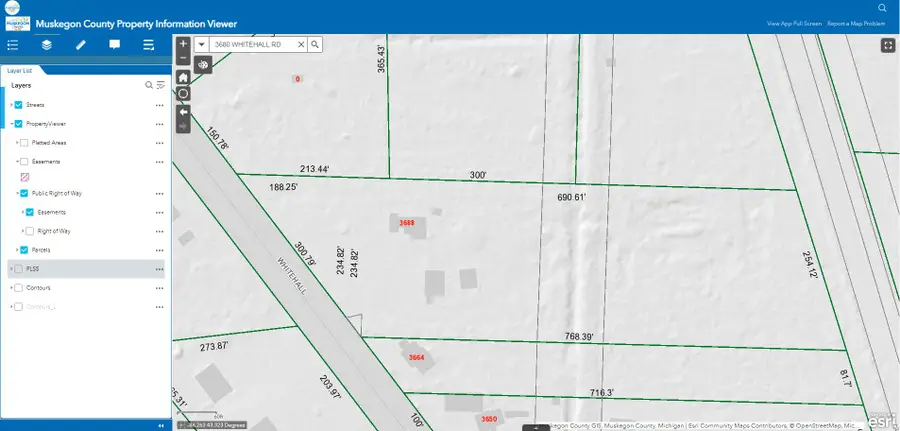The image size is (900, 431).
Task: Open search source dropdown arrow
Action: pyautogui.click(x=201, y=45)
